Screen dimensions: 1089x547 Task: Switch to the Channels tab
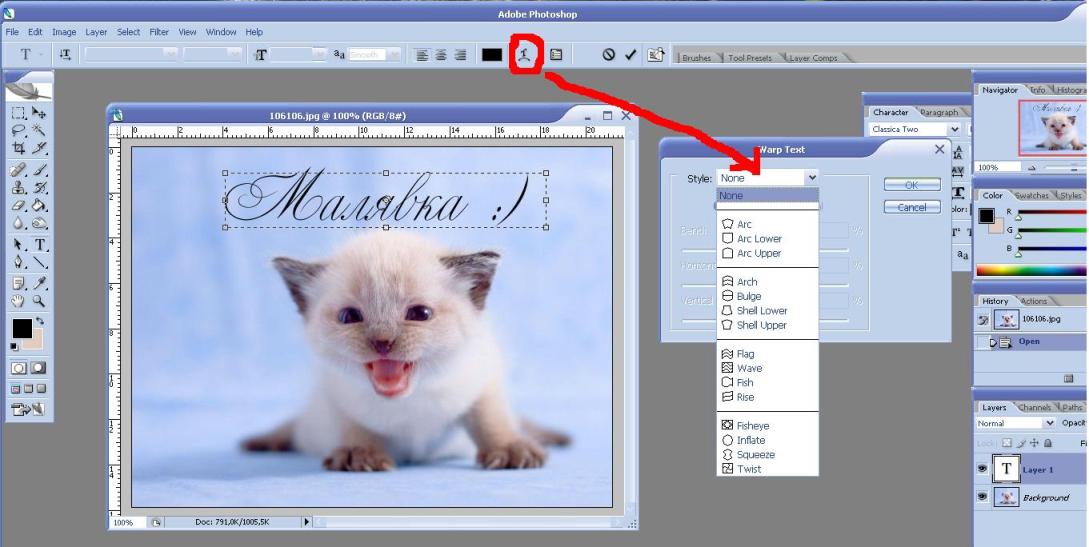pos(1036,407)
